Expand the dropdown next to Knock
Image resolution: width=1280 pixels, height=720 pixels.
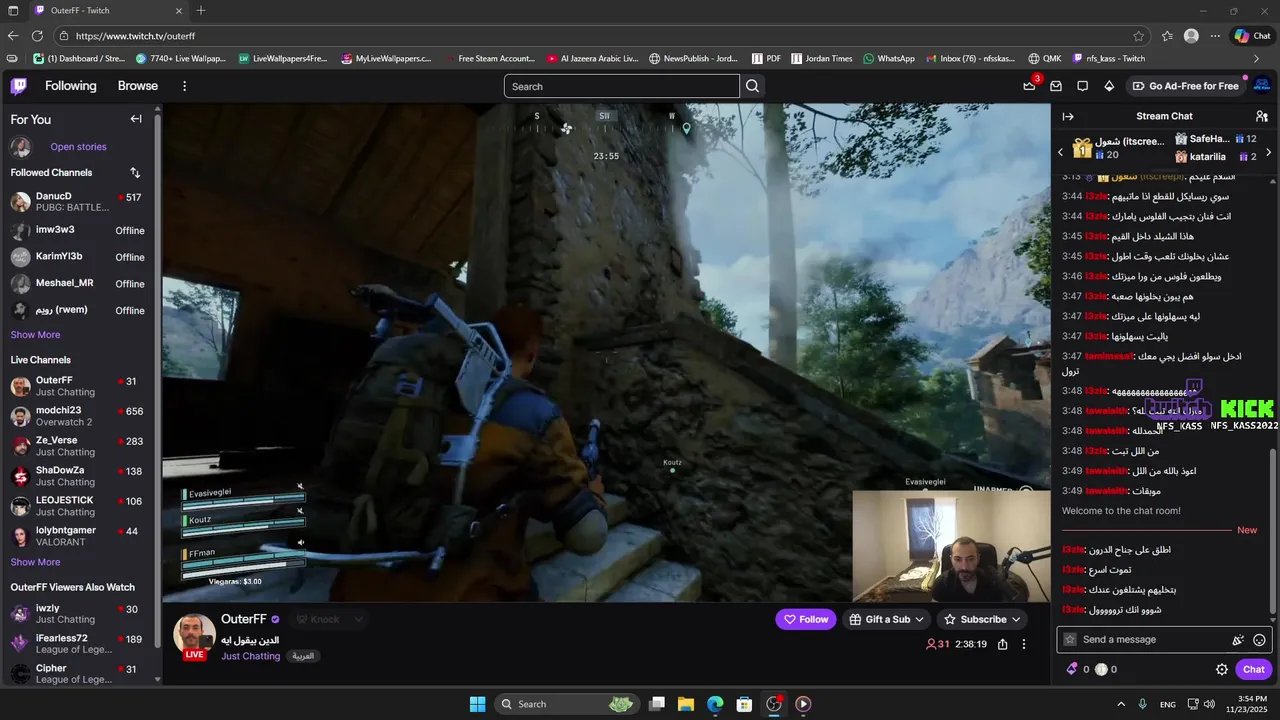pos(357,620)
